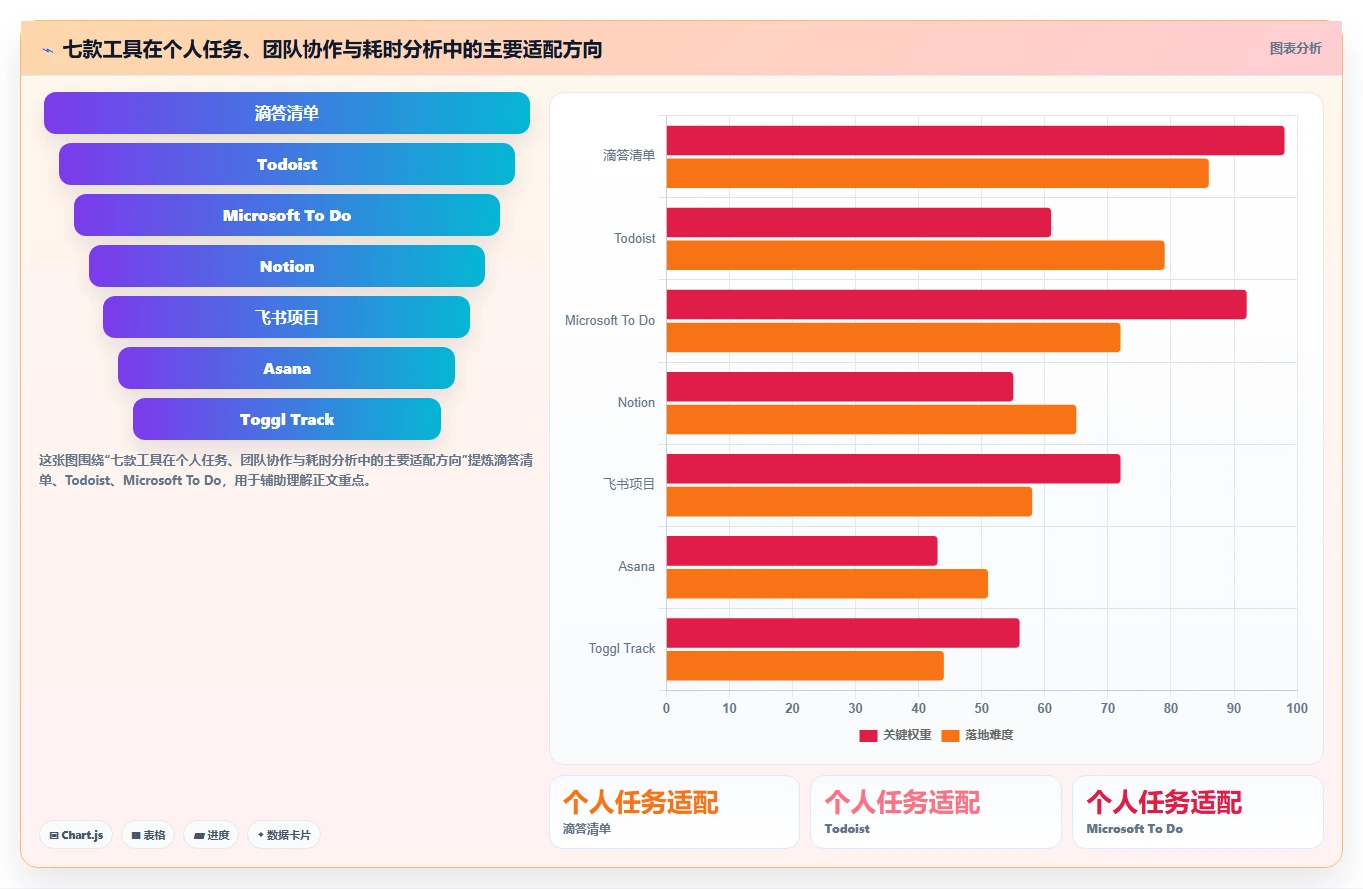
Task: Click the Asana y-axis label
Action: (637, 566)
